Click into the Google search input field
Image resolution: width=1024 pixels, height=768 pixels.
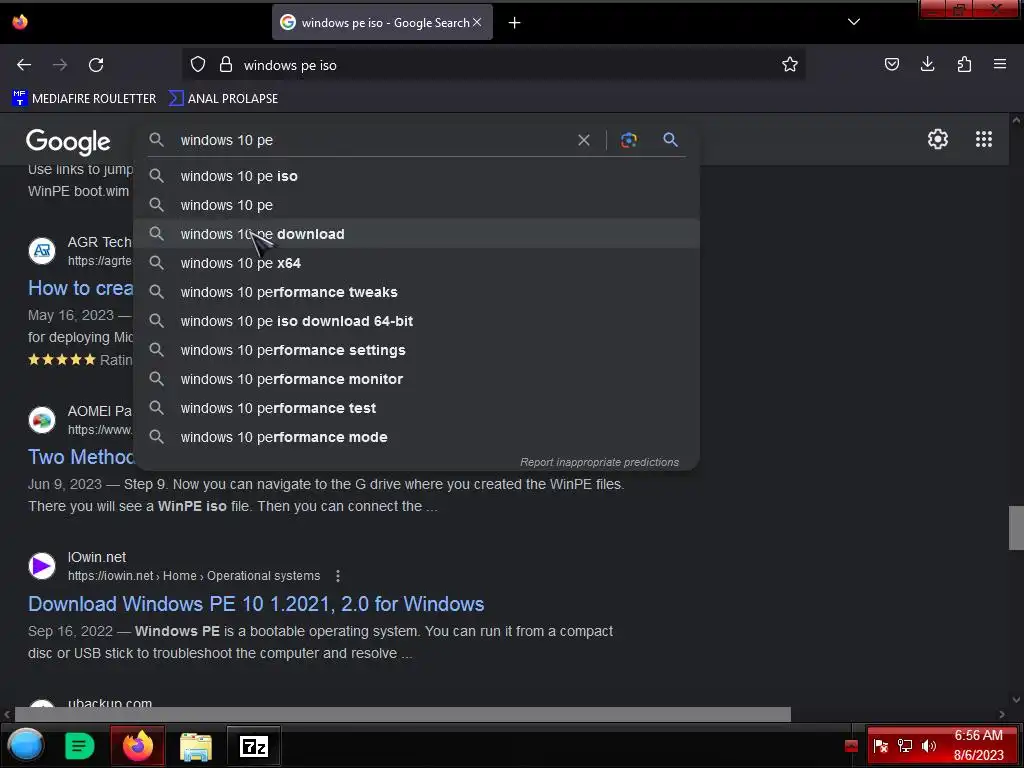pos(372,140)
